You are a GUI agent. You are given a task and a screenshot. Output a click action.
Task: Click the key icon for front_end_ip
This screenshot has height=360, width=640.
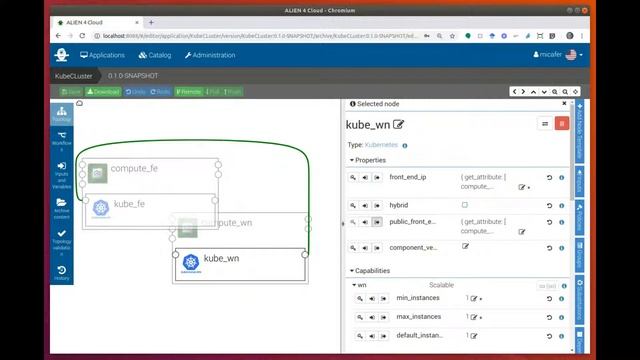tap(353, 178)
